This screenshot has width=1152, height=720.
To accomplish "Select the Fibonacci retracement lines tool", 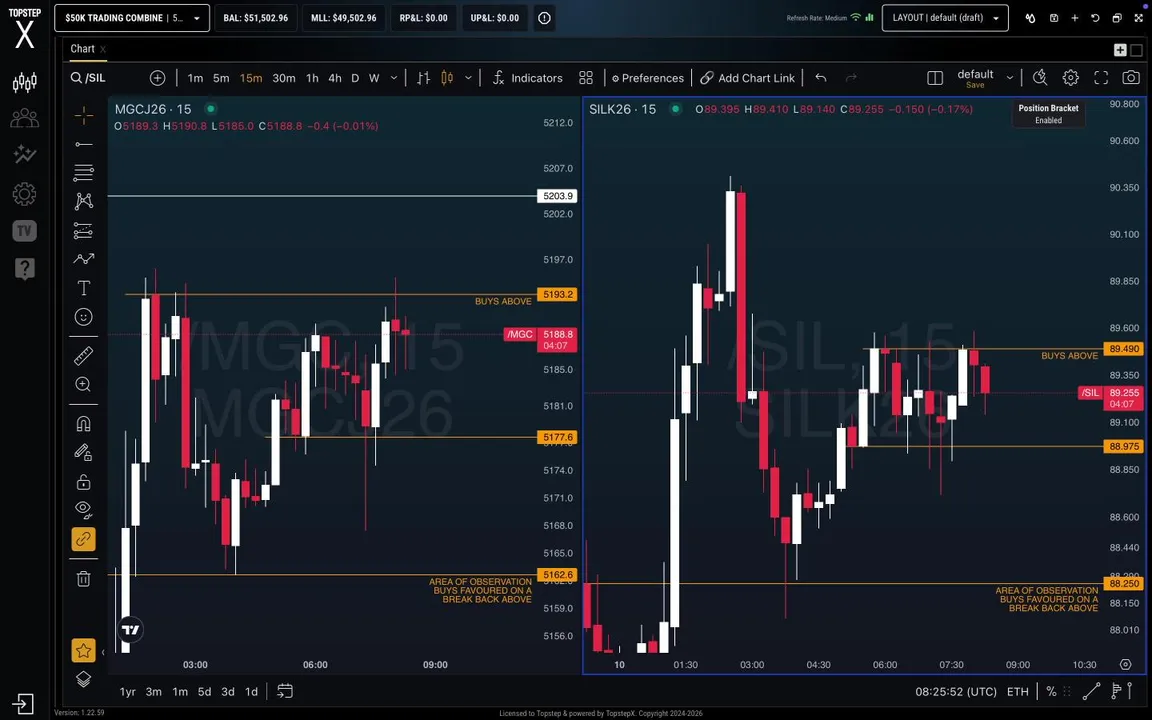I will [x=84, y=173].
